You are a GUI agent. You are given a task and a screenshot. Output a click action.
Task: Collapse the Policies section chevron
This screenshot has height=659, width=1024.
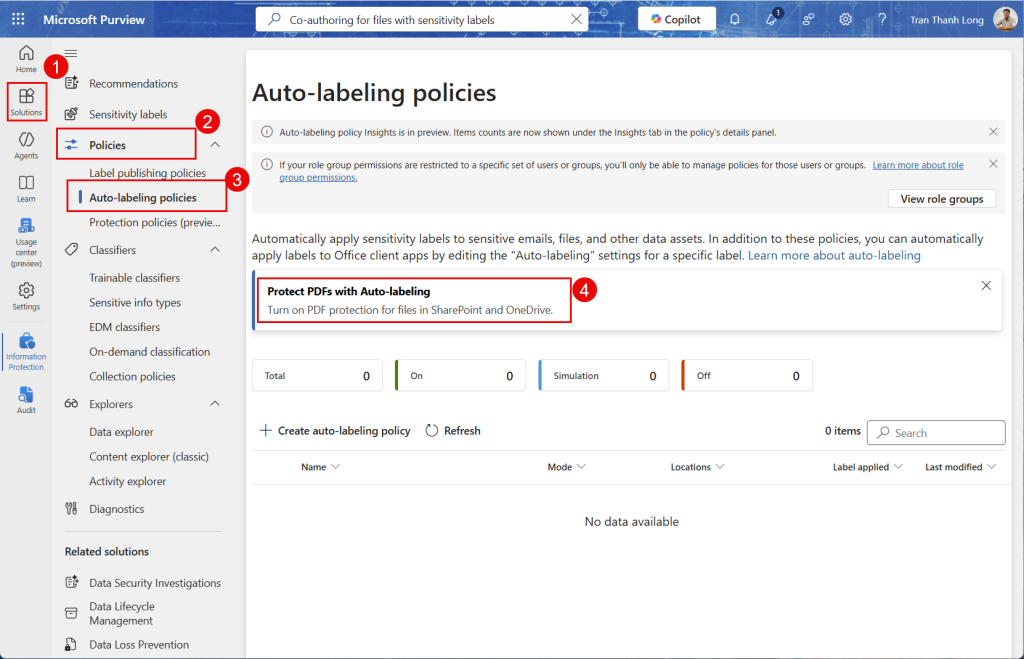pos(215,145)
